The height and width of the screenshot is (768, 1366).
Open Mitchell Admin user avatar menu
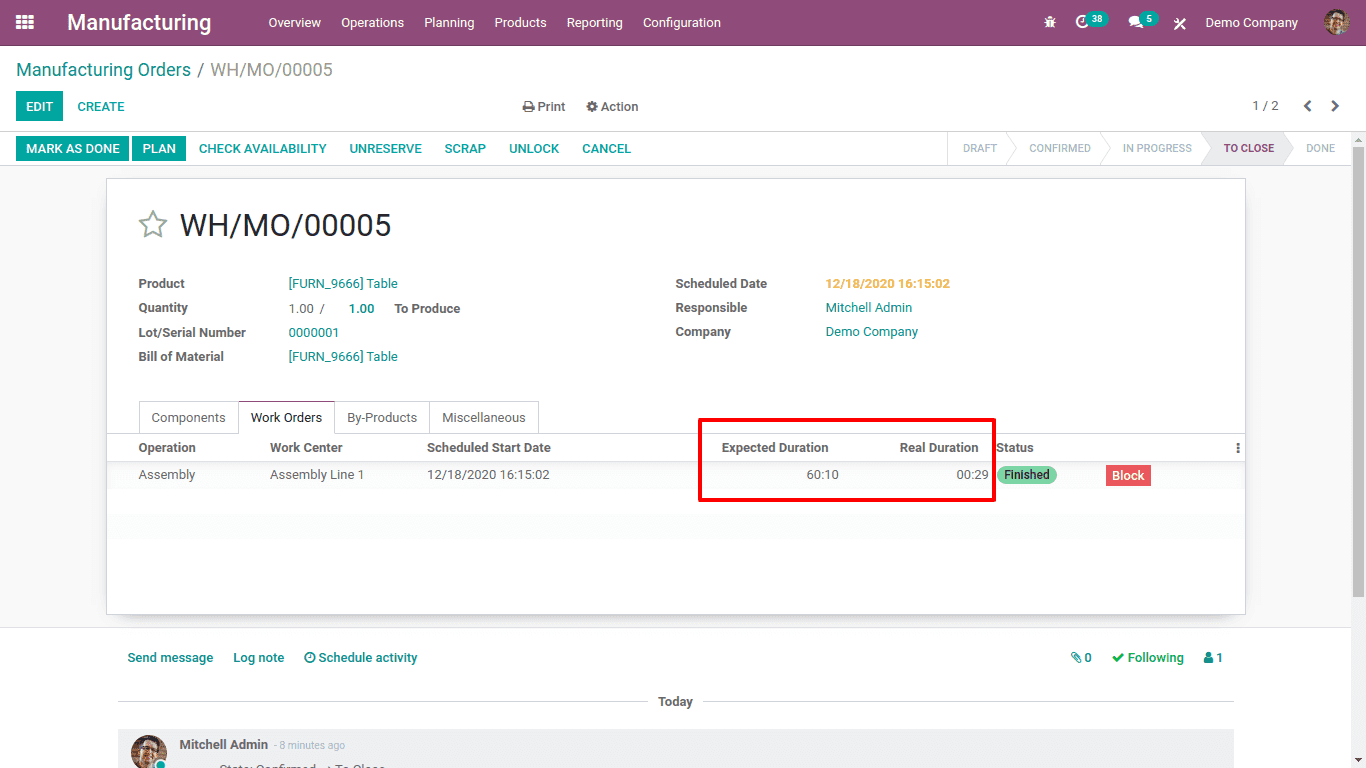1336,22
